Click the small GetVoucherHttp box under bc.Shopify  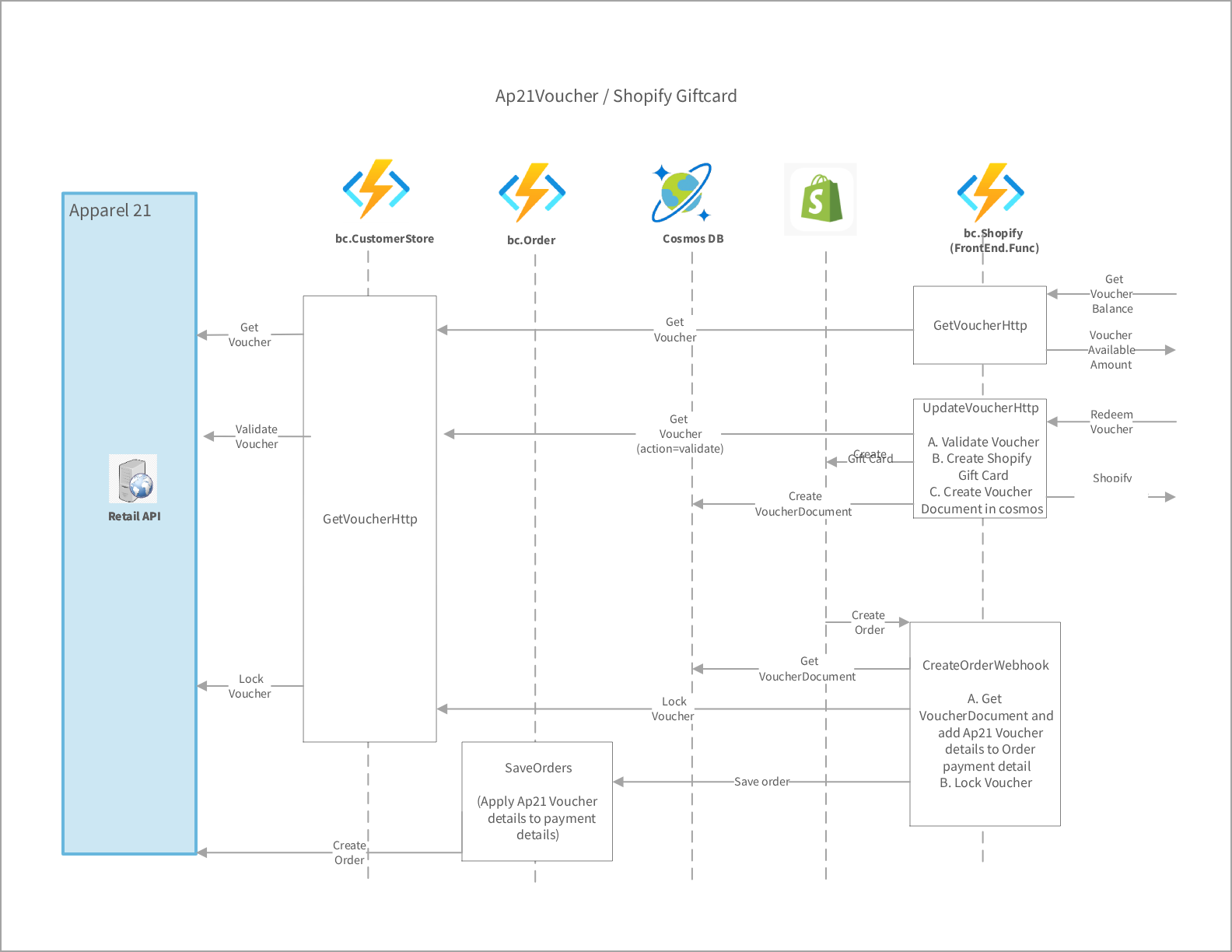980,325
